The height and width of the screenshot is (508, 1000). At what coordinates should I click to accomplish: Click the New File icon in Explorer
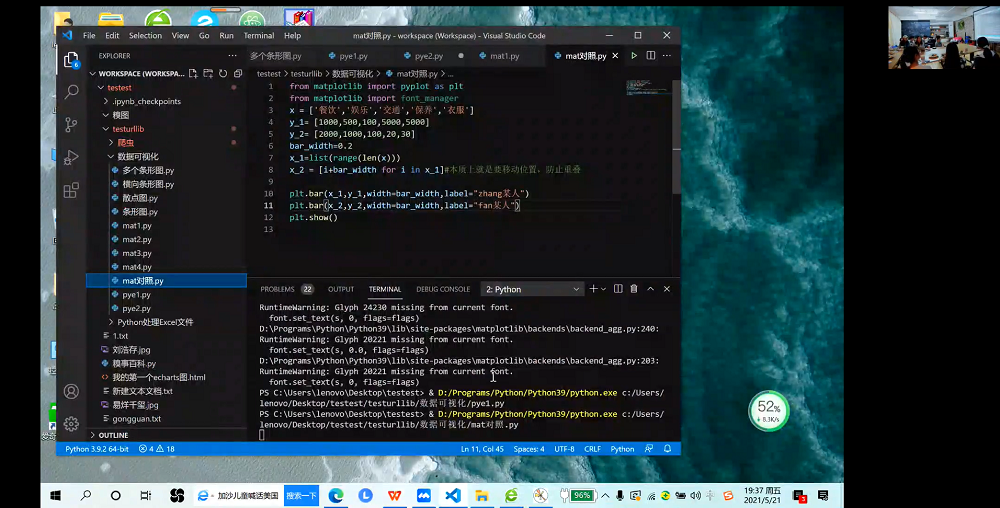tap(191, 73)
